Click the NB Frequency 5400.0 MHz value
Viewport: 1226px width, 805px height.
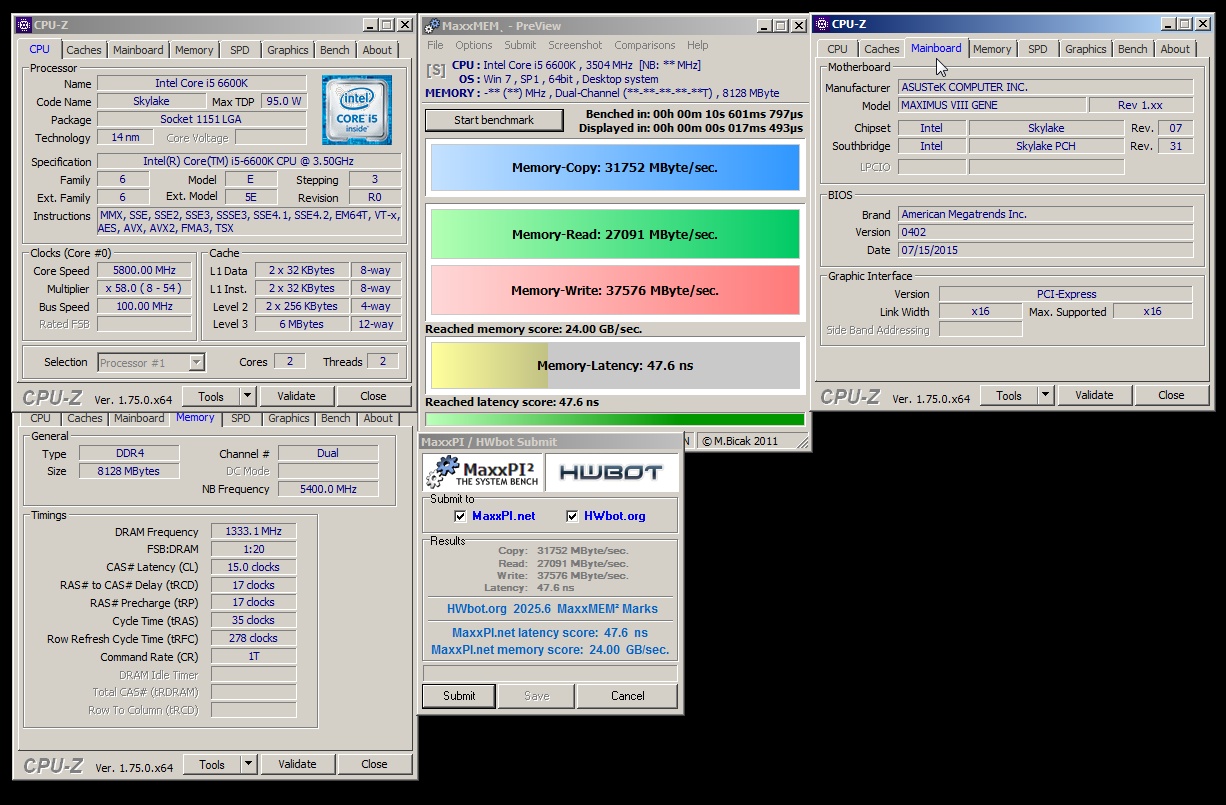[x=328, y=489]
